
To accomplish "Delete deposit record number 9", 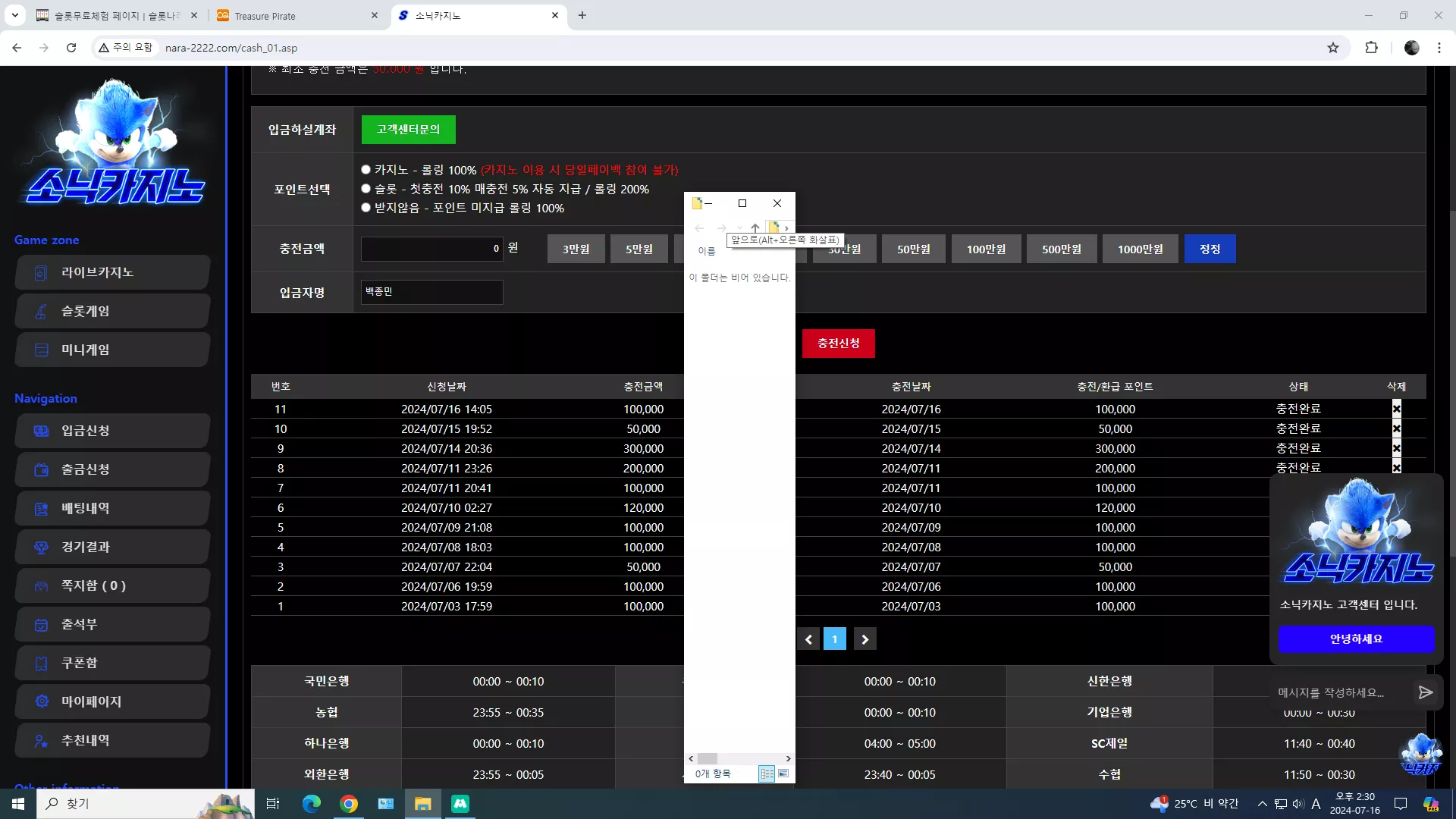I will pyautogui.click(x=1397, y=448).
